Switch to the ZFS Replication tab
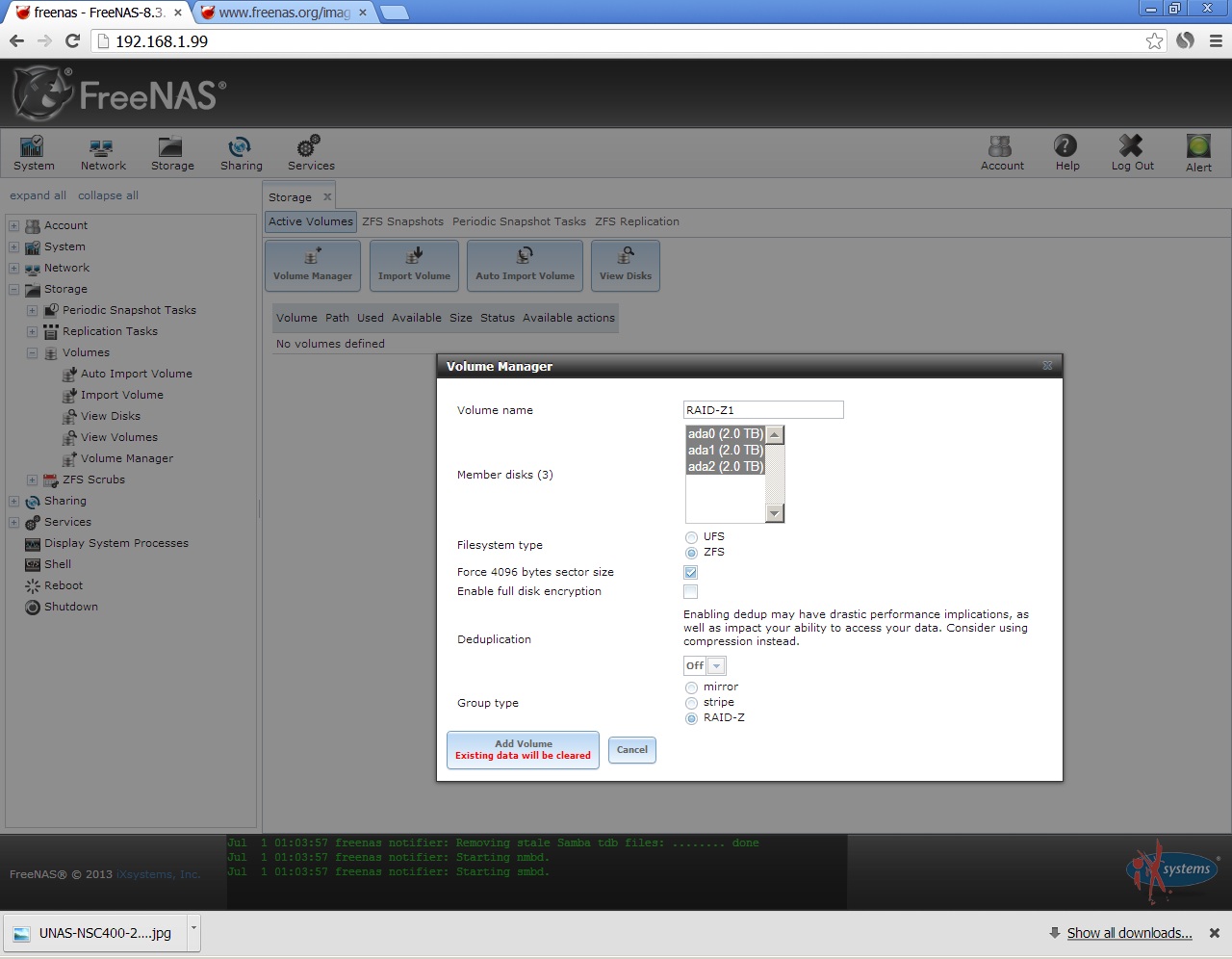The height and width of the screenshot is (959, 1232). (x=637, y=221)
